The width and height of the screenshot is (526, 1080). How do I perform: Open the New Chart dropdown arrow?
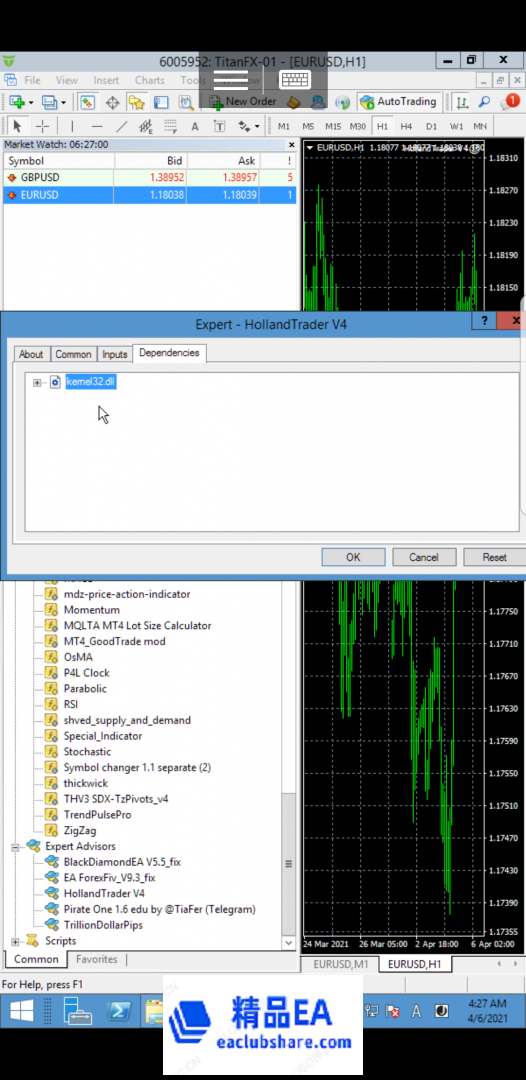(x=31, y=102)
